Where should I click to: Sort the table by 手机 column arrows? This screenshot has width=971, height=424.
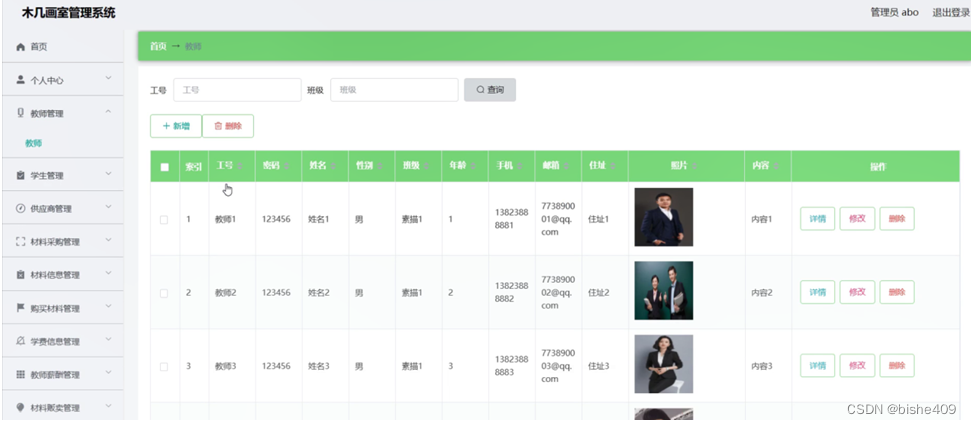[x=519, y=166]
